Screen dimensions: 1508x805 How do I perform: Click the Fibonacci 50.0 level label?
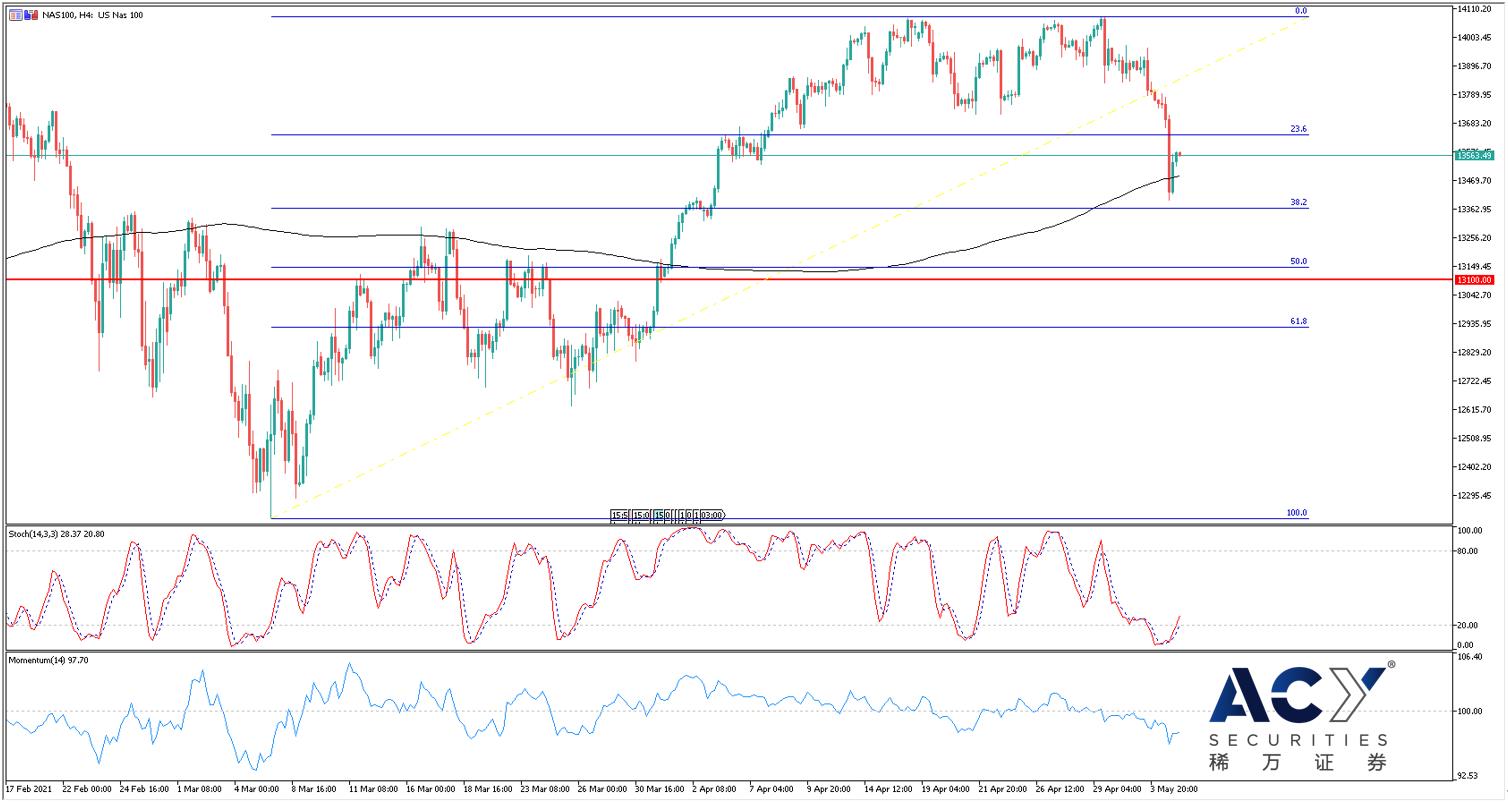[x=1299, y=261]
